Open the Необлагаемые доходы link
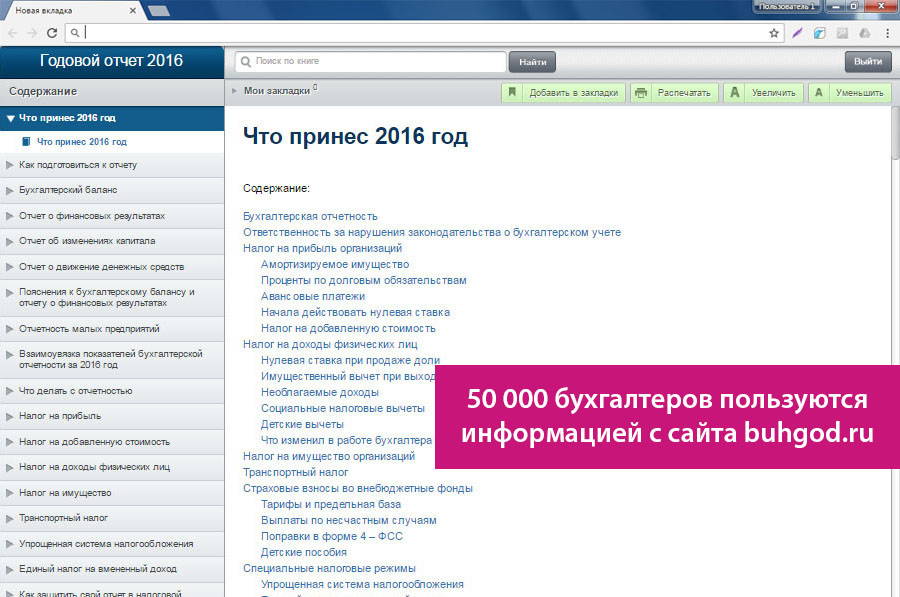This screenshot has width=900, height=597. (320, 393)
